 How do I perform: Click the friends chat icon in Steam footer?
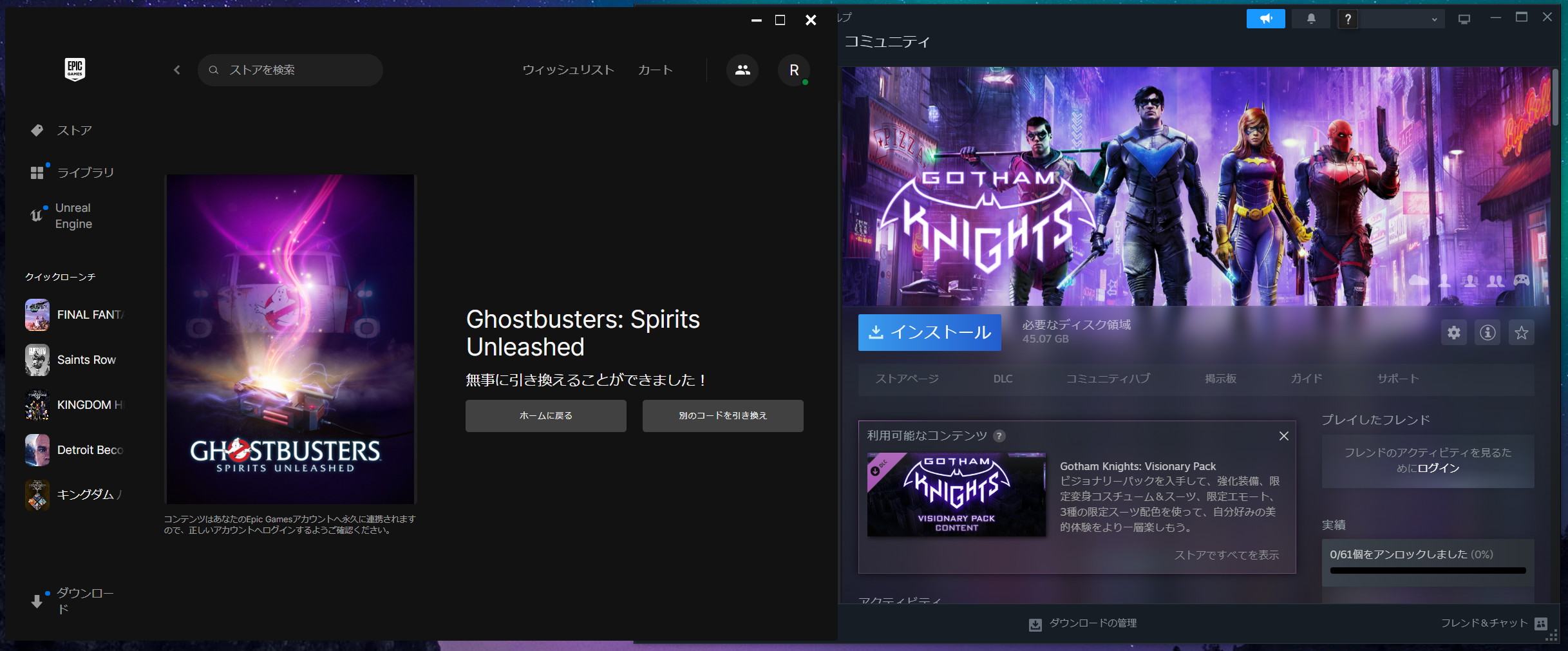[1541, 624]
